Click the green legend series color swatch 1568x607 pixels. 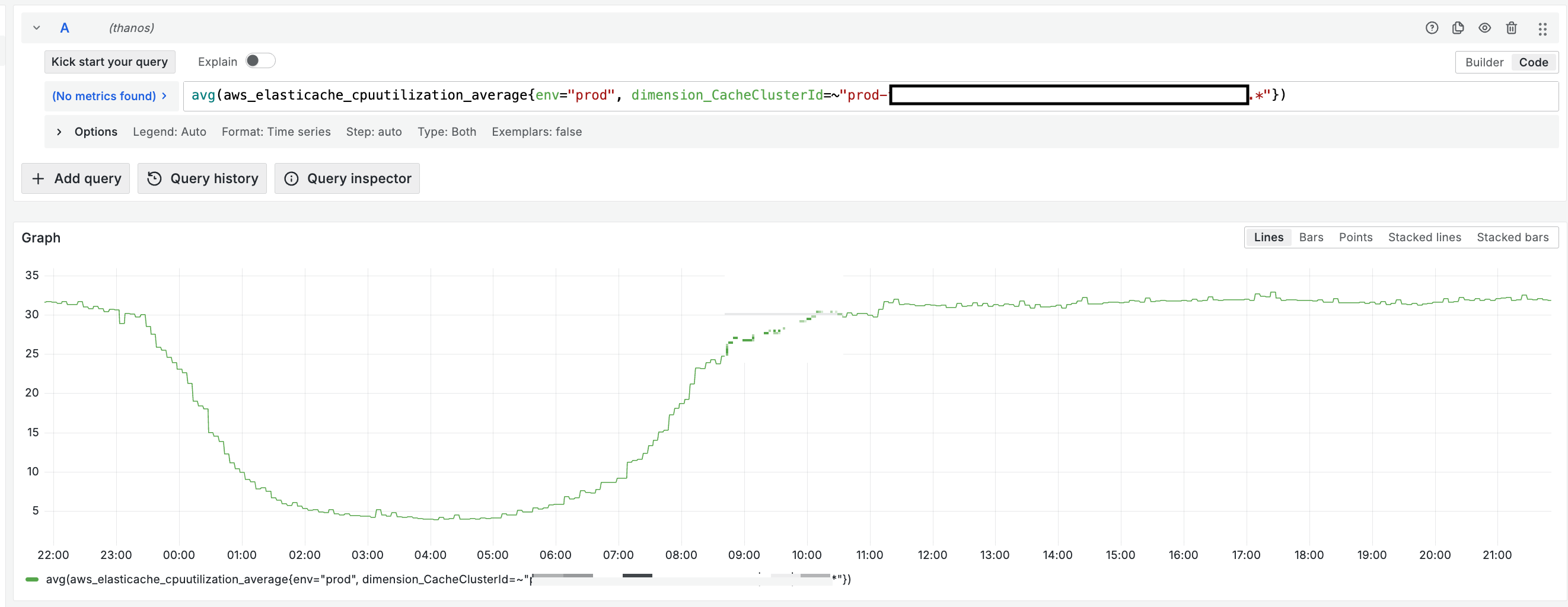31,580
